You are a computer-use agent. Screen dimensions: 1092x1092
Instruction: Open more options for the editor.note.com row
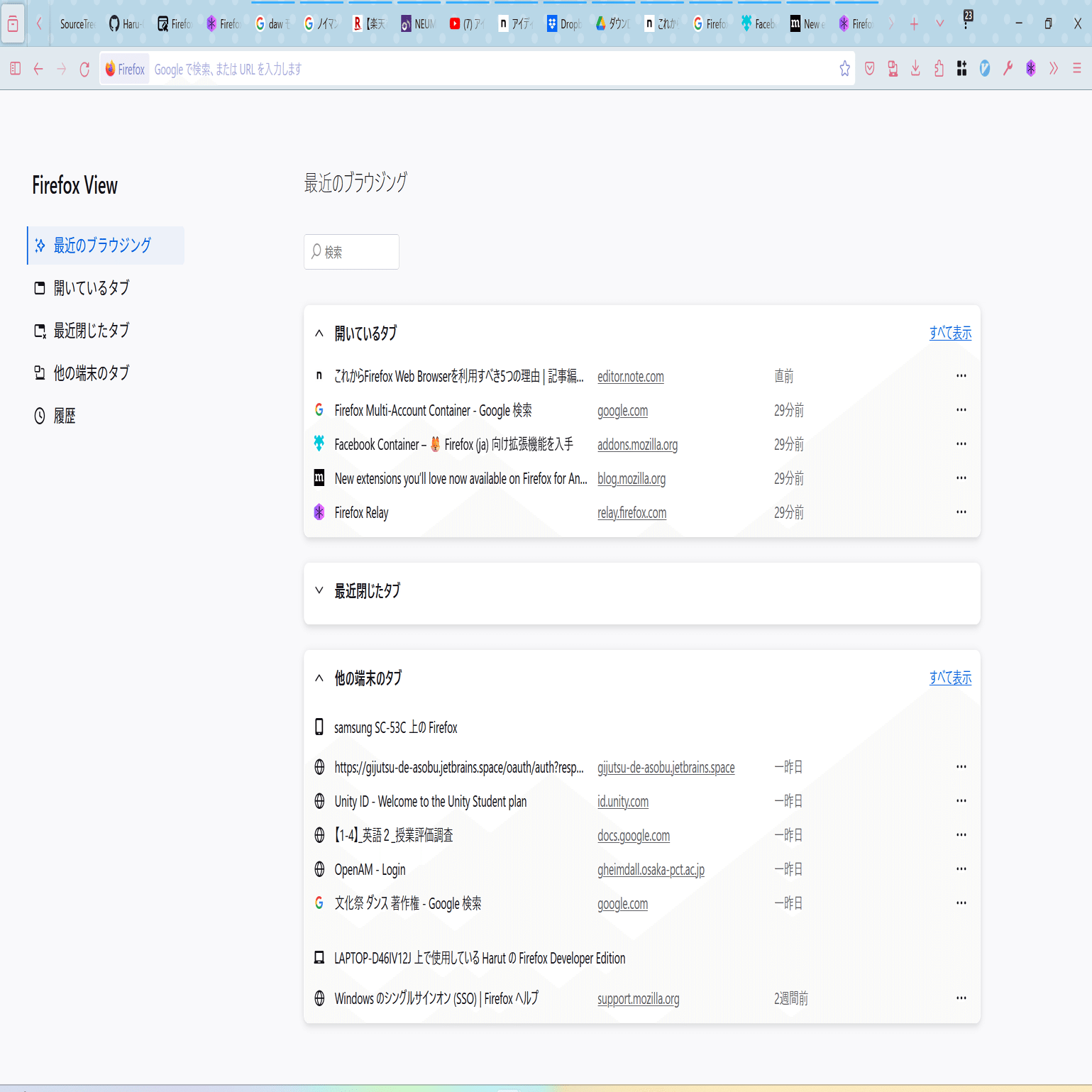click(x=961, y=376)
